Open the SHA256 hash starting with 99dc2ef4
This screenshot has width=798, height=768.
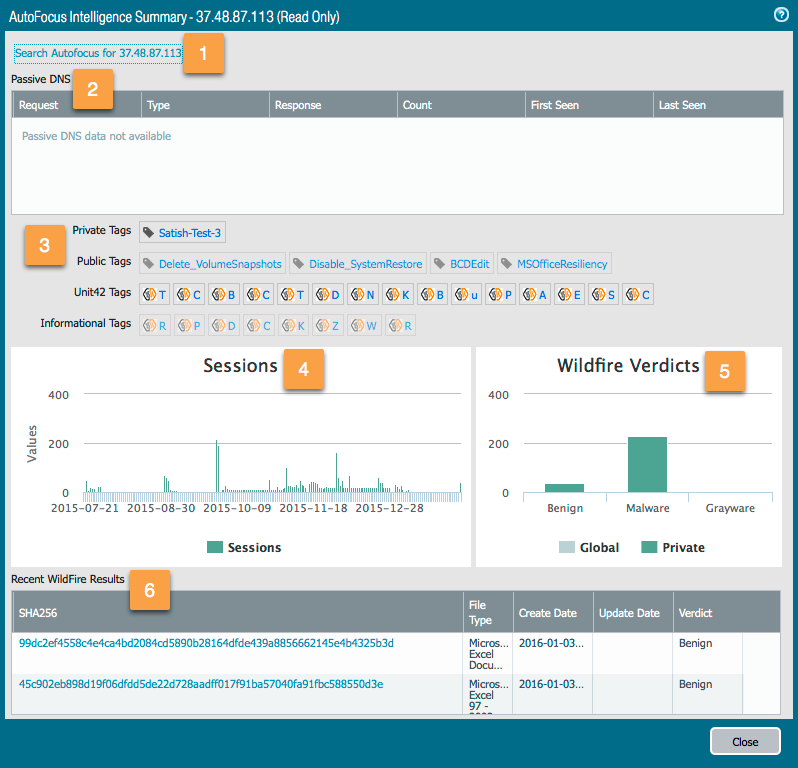[x=206, y=643]
